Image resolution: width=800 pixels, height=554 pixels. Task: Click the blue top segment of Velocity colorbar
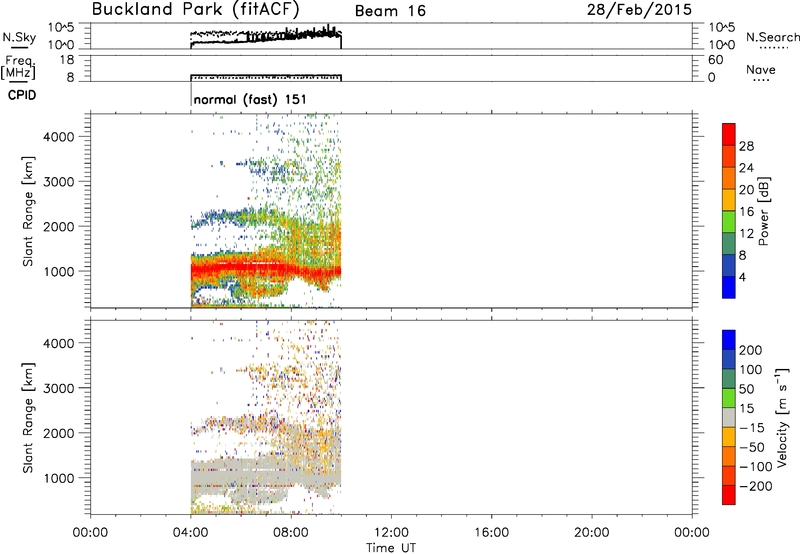tap(729, 340)
